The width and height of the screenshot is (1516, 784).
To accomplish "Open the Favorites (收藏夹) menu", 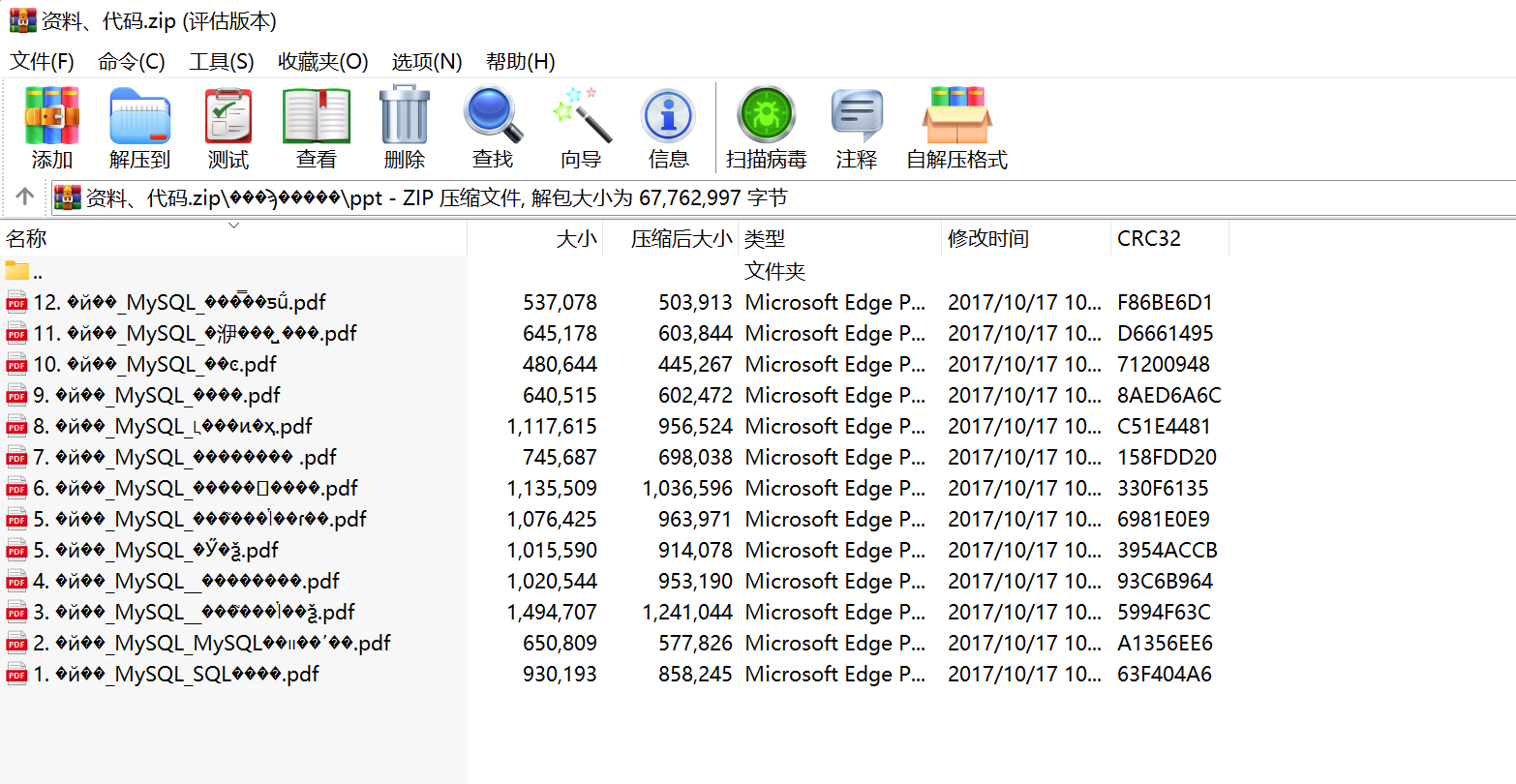I will coord(323,62).
